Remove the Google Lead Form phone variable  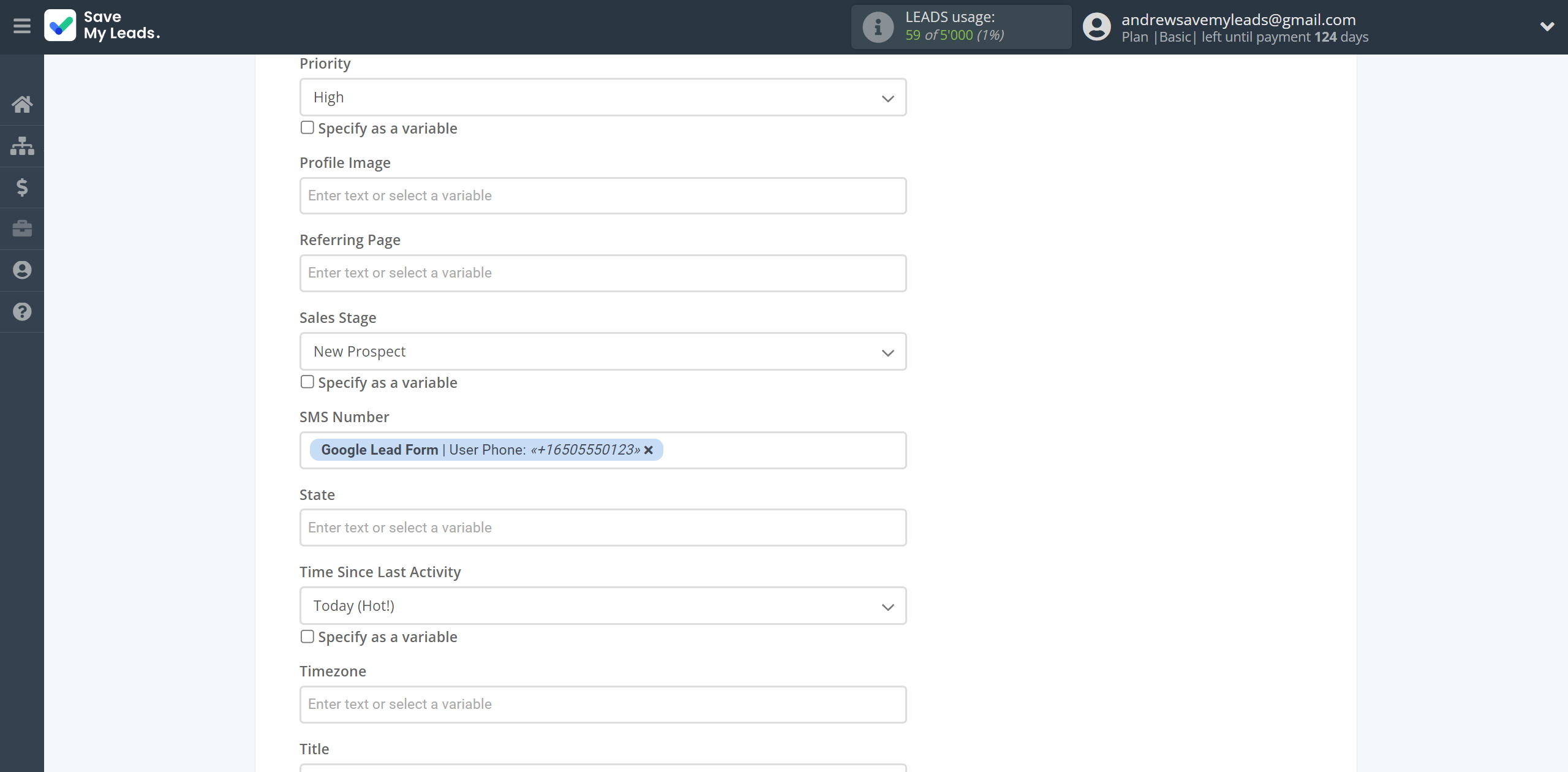(x=649, y=450)
